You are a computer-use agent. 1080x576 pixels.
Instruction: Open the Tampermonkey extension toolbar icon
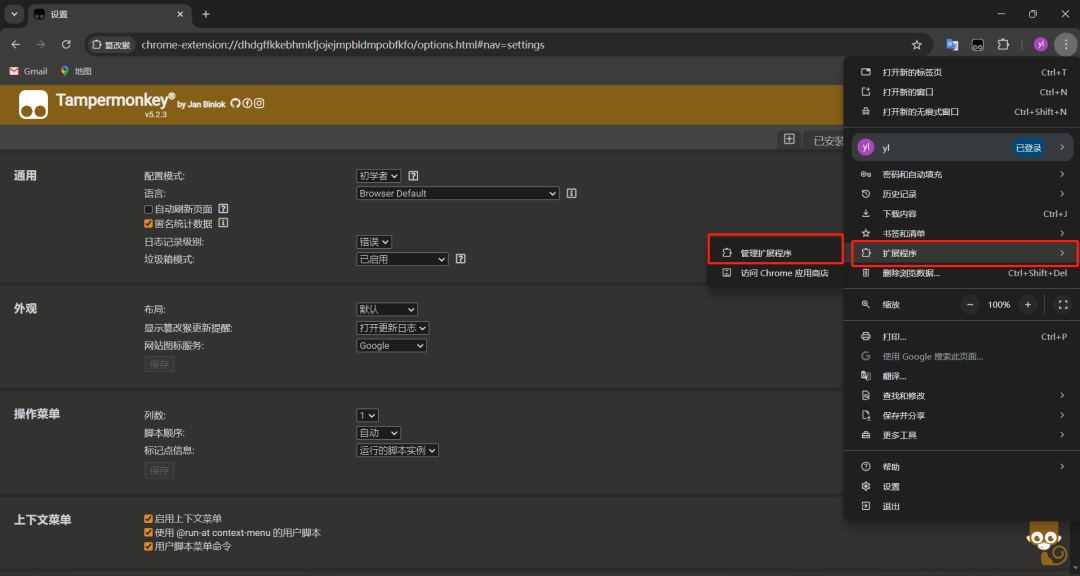(x=977, y=45)
